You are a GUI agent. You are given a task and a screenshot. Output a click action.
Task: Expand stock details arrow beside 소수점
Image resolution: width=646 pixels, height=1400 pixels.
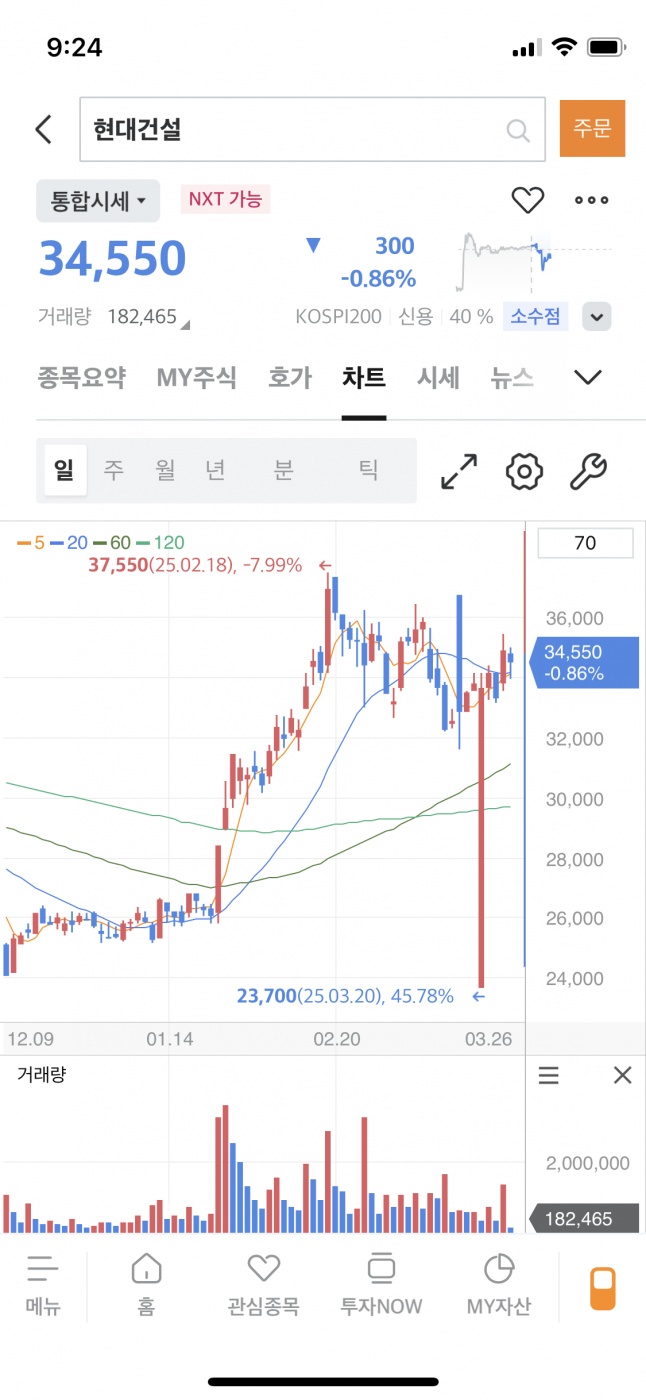coord(597,317)
